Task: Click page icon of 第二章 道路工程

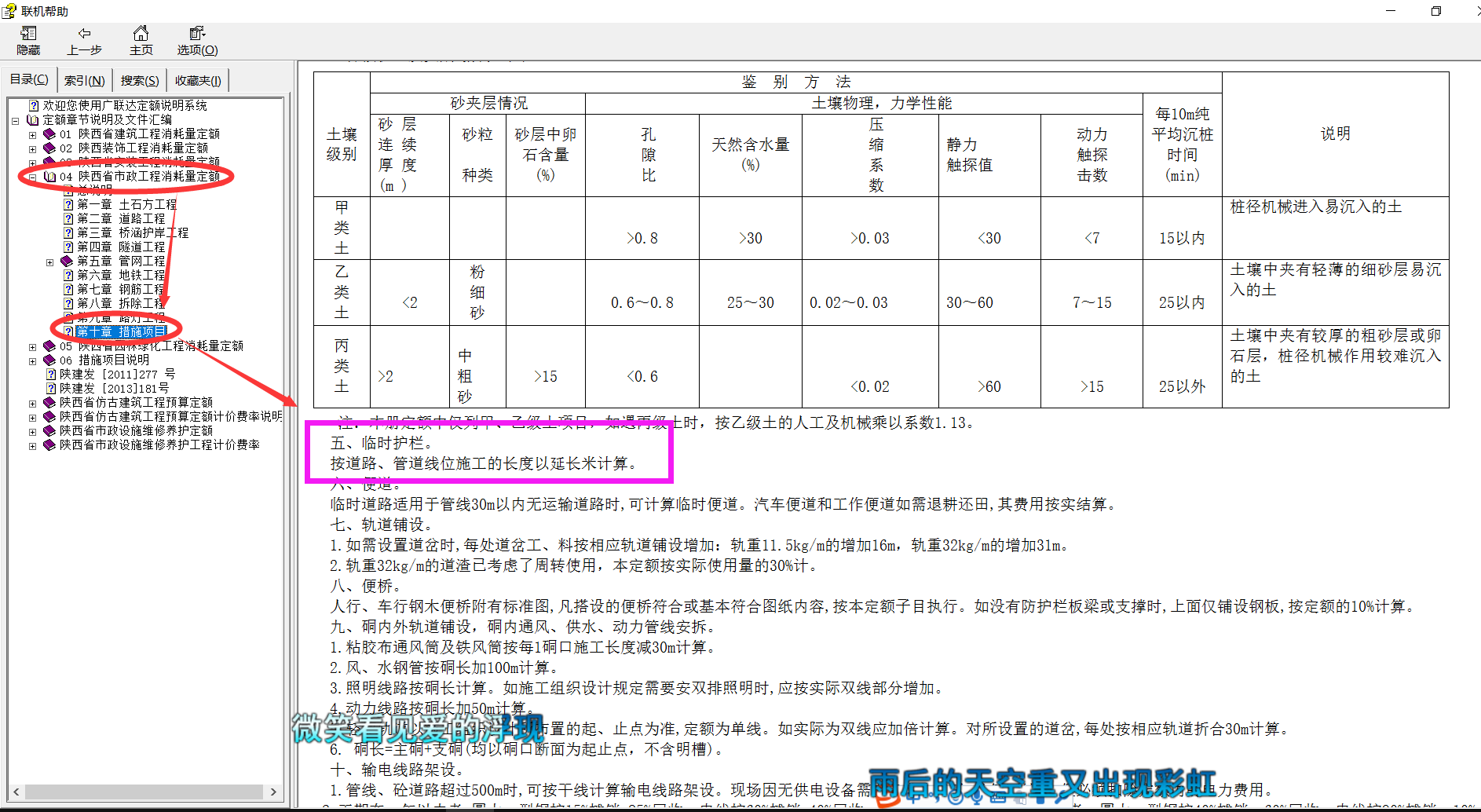Action: [x=68, y=218]
